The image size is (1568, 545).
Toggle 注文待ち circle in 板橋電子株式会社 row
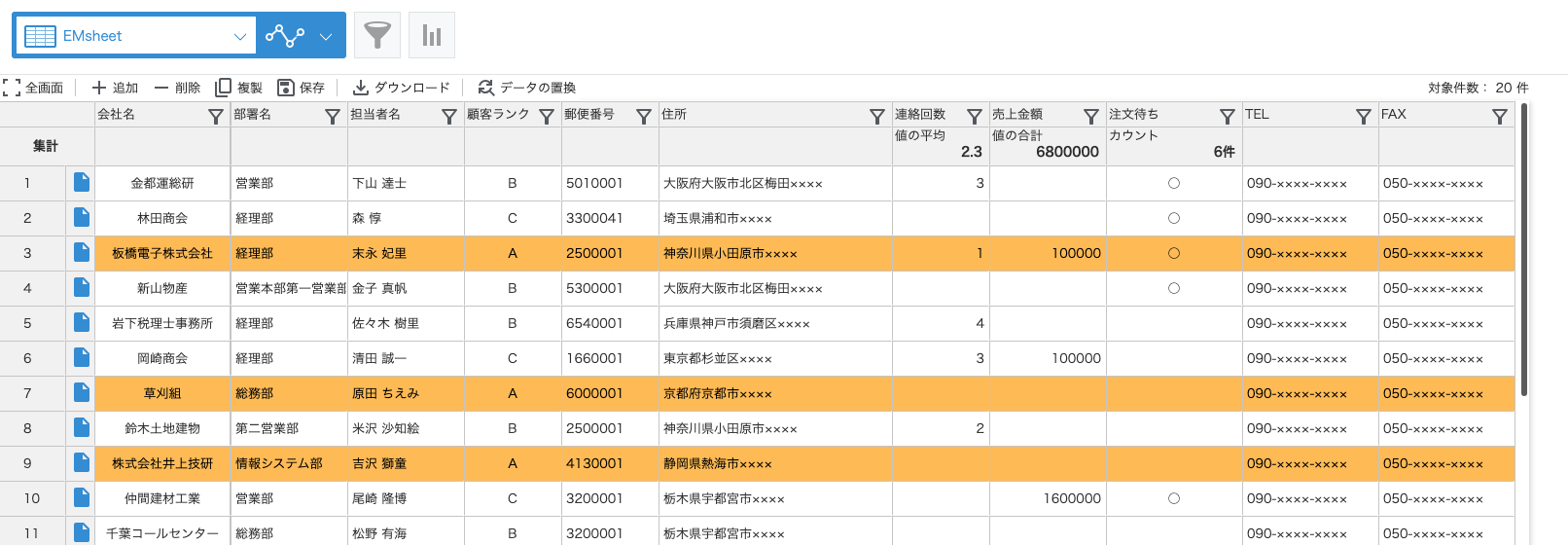click(x=1174, y=253)
